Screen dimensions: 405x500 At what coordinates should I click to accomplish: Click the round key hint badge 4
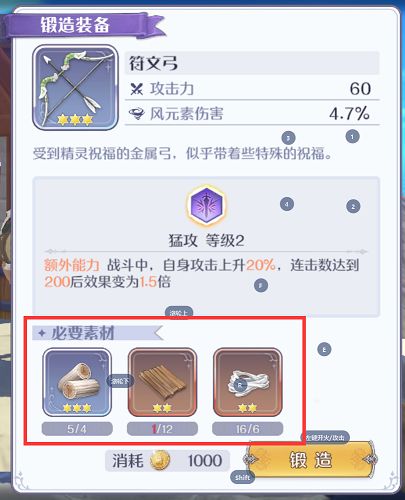(287, 204)
